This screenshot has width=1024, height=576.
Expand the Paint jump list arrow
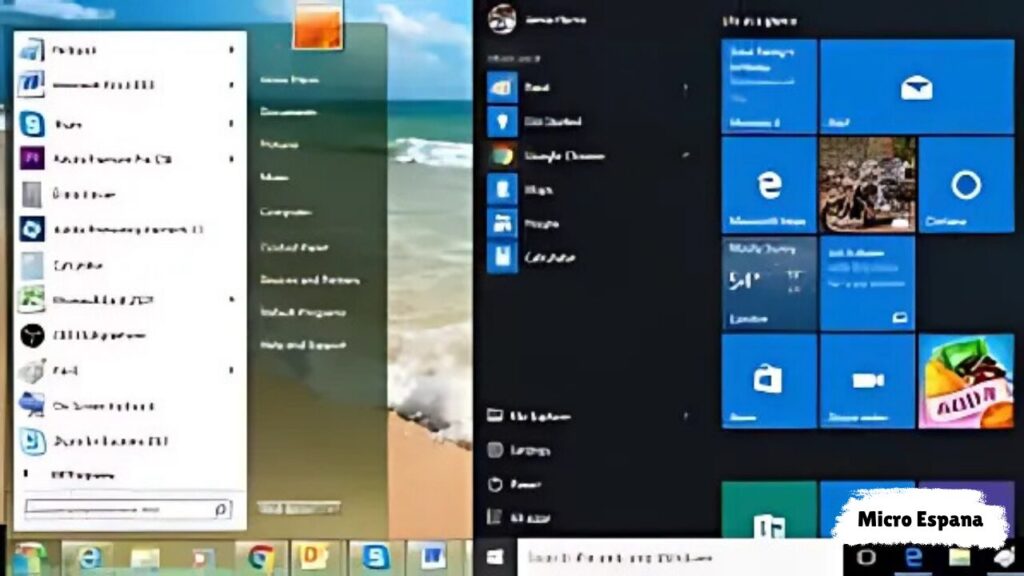[231, 370]
